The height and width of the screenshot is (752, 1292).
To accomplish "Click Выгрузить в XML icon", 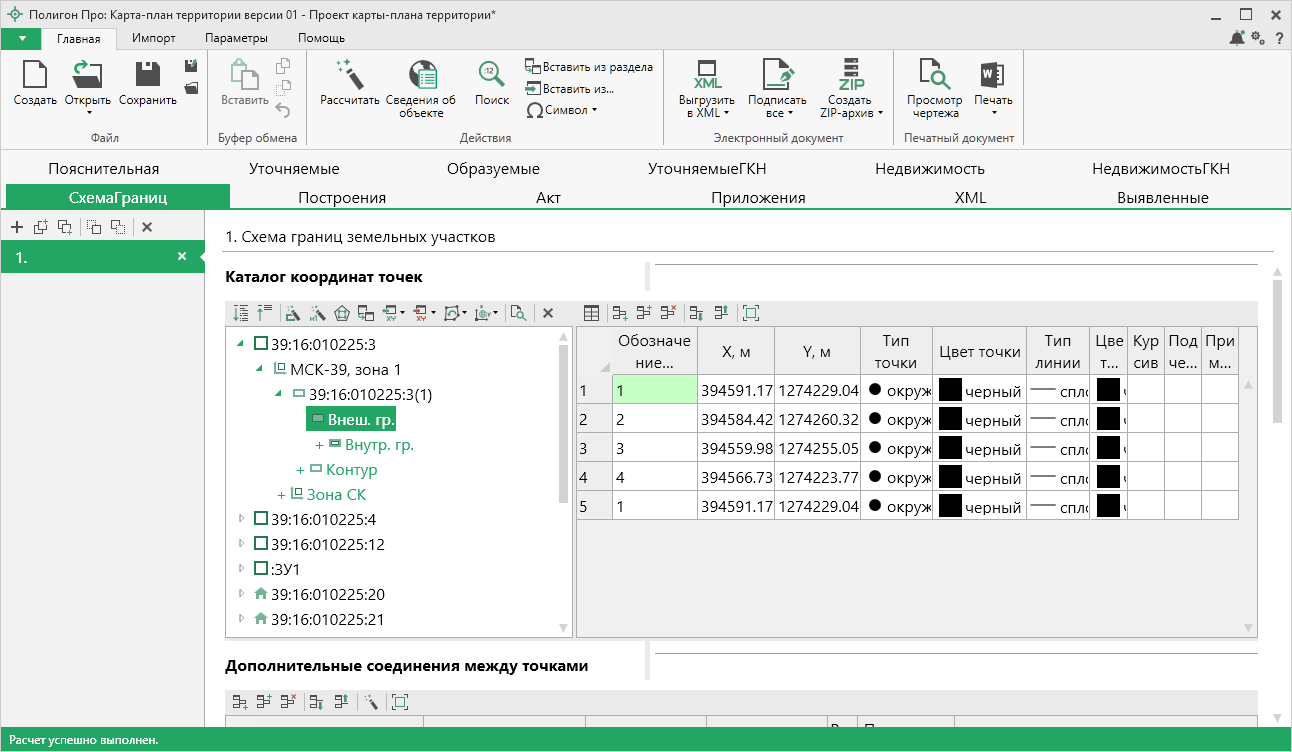I will pos(707,75).
